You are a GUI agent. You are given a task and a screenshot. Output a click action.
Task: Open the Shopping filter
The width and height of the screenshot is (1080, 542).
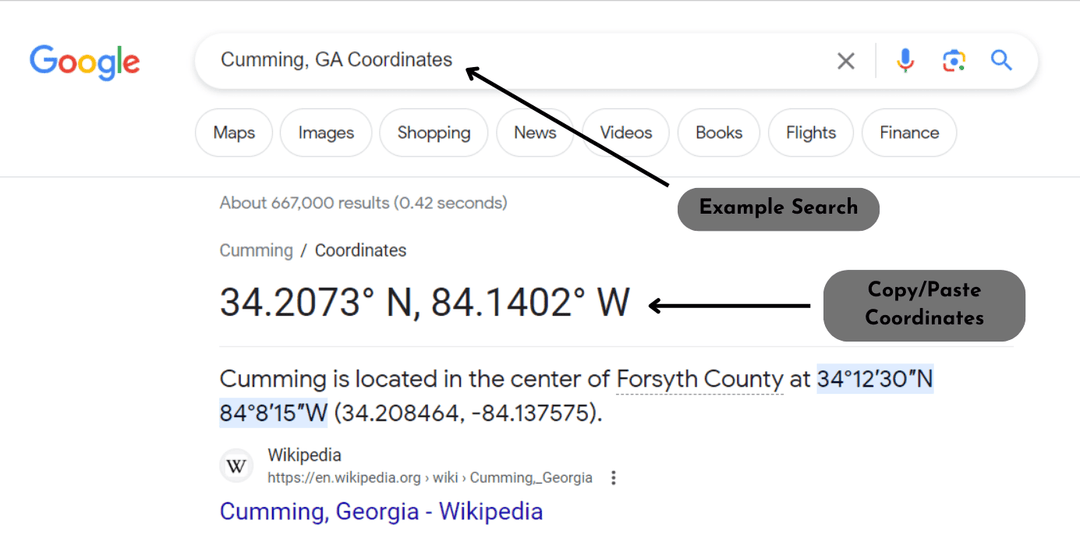(x=433, y=133)
